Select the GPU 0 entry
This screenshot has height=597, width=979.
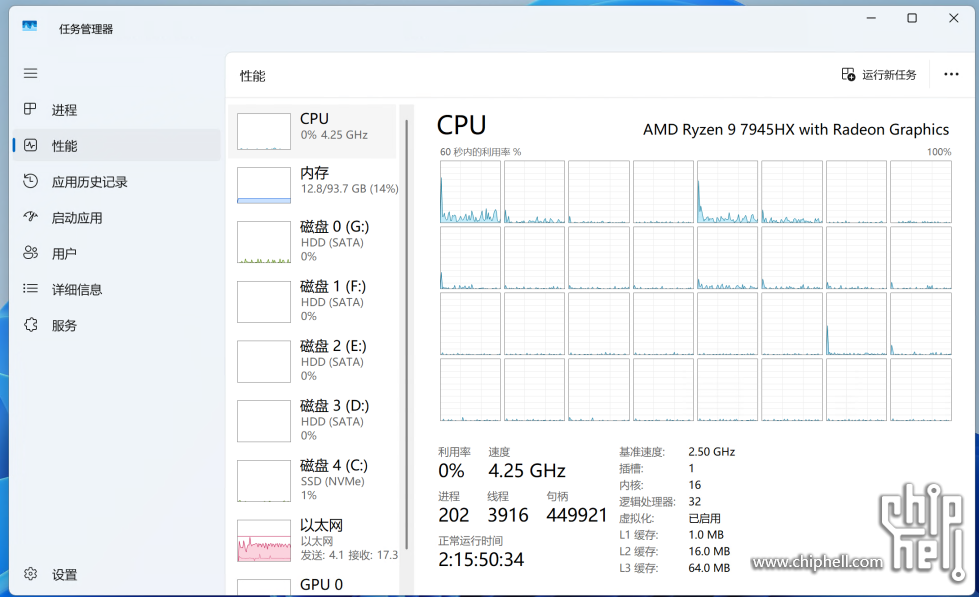click(313, 585)
